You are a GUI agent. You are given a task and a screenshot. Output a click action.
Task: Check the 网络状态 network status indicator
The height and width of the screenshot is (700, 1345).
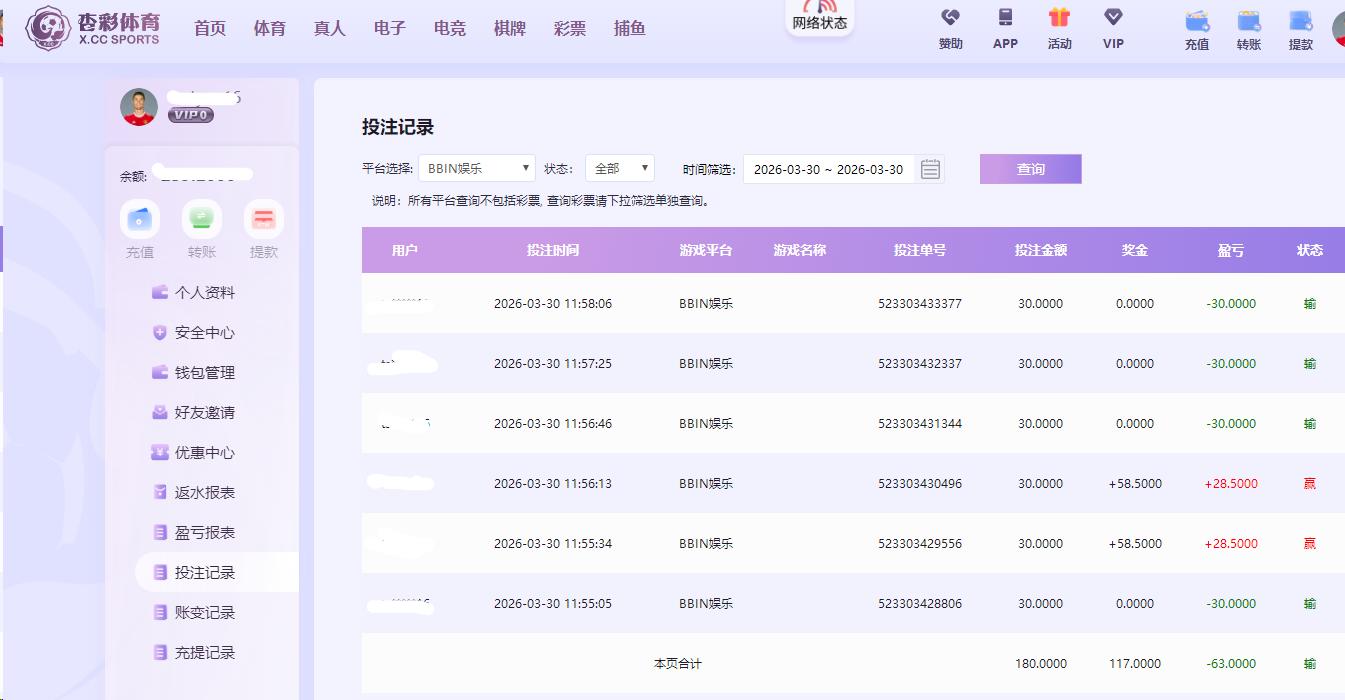pos(820,17)
